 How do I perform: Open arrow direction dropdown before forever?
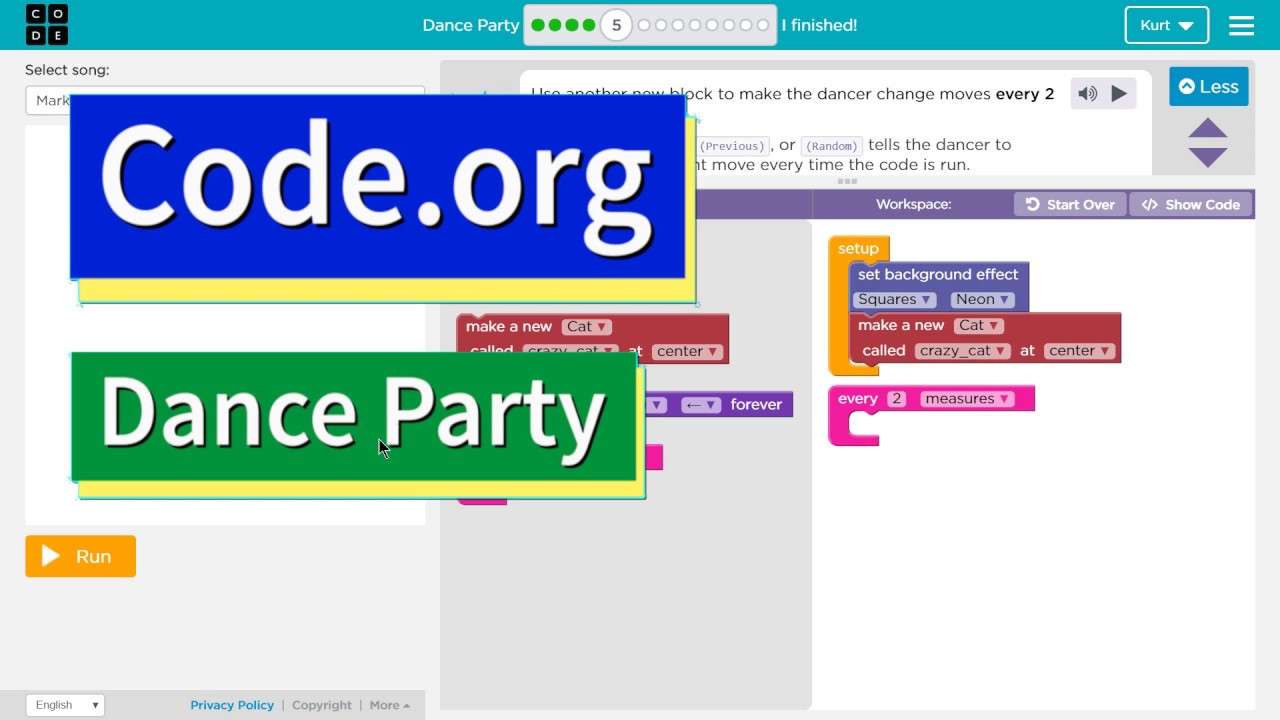(x=700, y=405)
